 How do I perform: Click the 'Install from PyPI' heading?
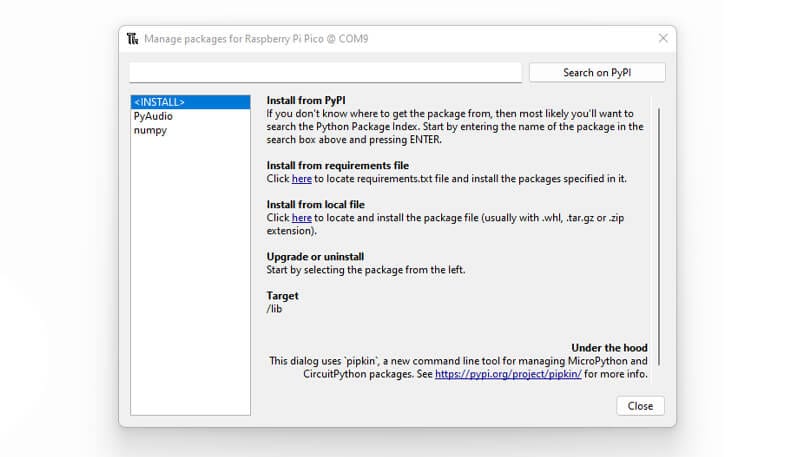306,100
